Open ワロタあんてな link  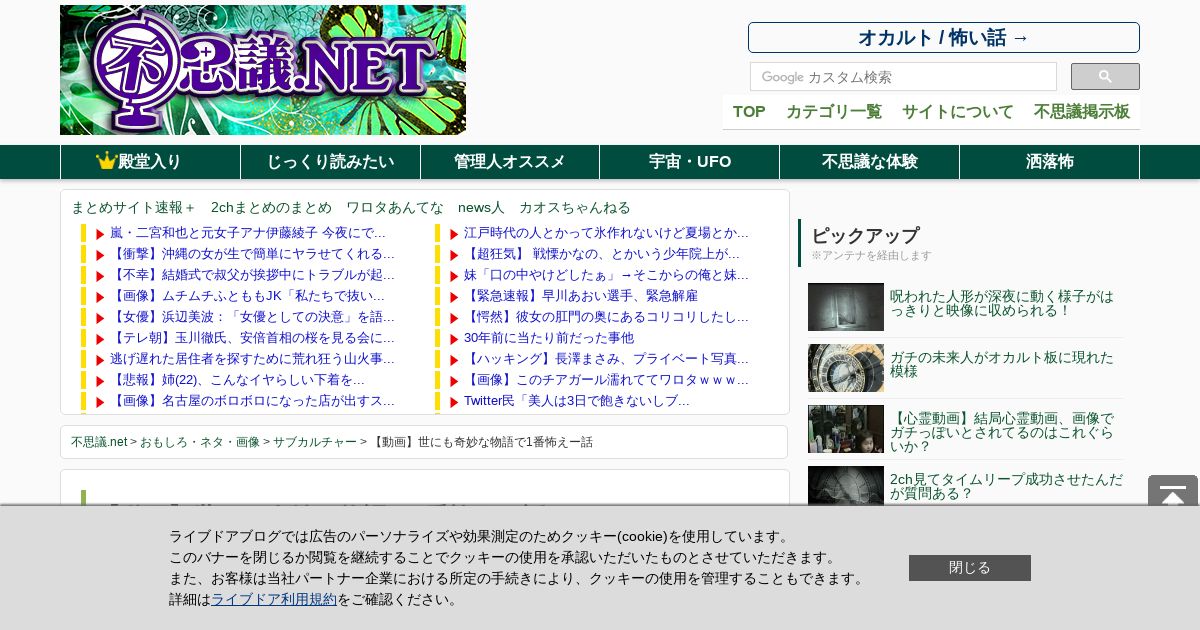click(x=395, y=207)
